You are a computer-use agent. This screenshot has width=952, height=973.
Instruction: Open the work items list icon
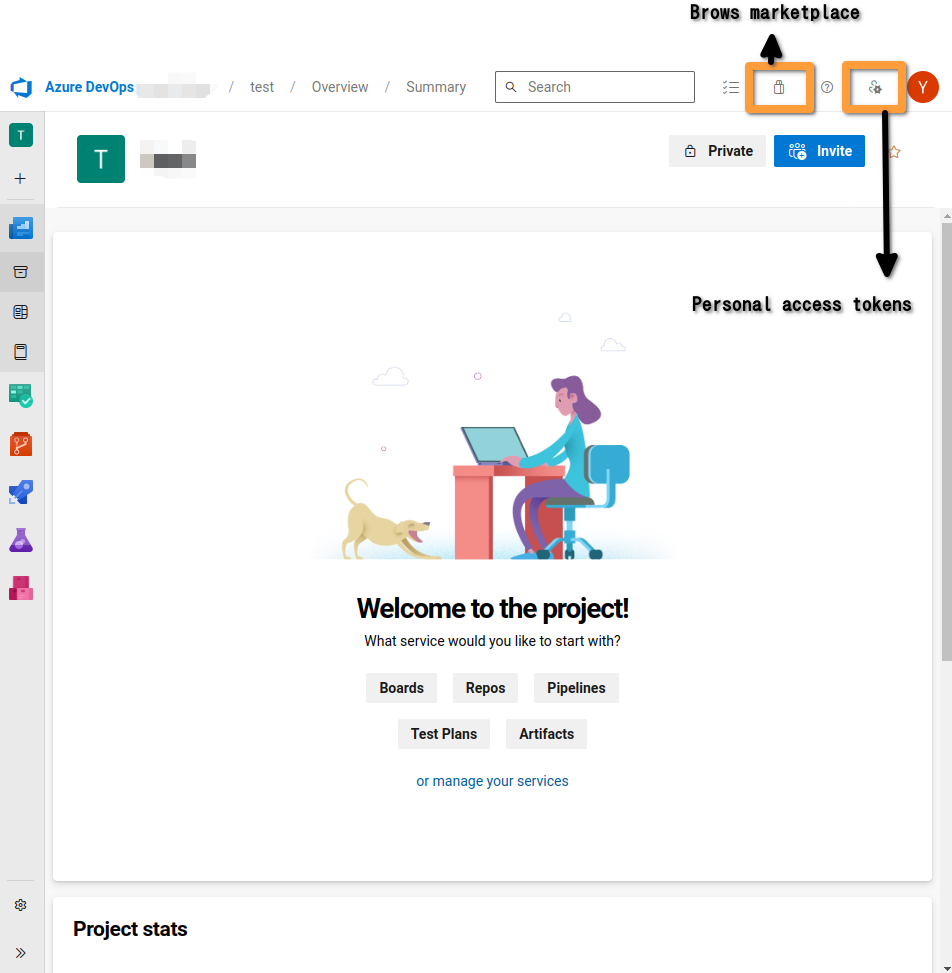pyautogui.click(x=730, y=87)
